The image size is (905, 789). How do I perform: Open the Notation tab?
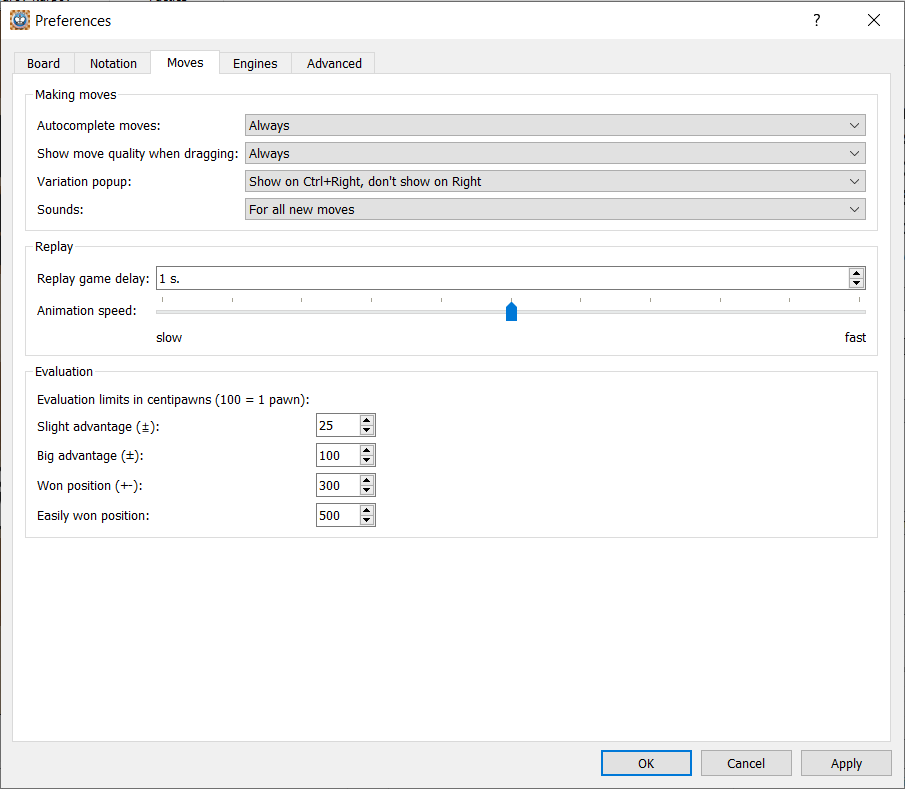pyautogui.click(x=113, y=63)
